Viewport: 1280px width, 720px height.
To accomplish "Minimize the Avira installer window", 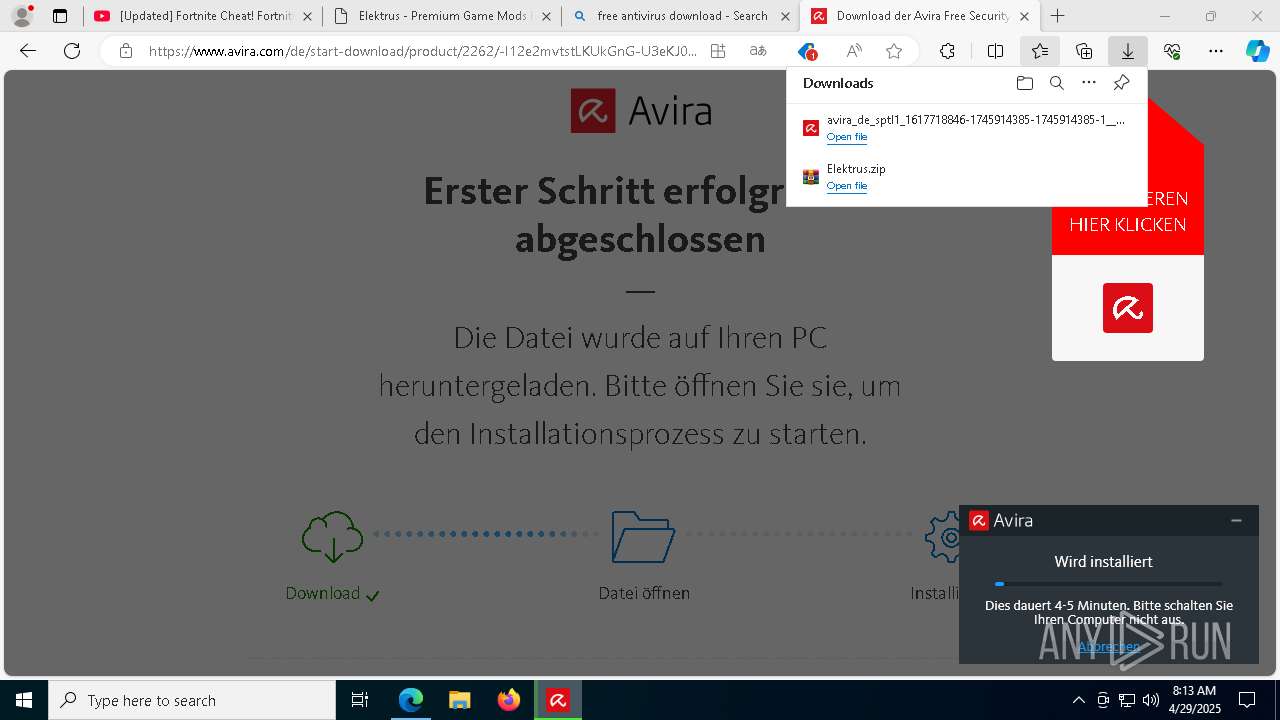I will coord(1236,520).
